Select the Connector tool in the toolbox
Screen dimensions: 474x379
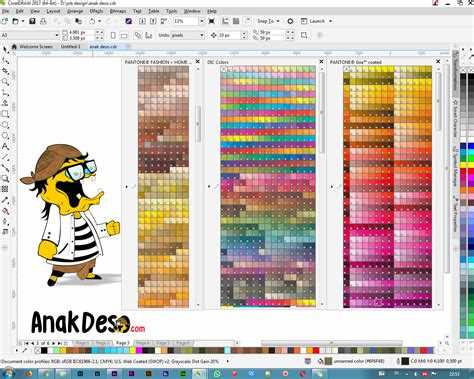pyautogui.click(x=5, y=168)
